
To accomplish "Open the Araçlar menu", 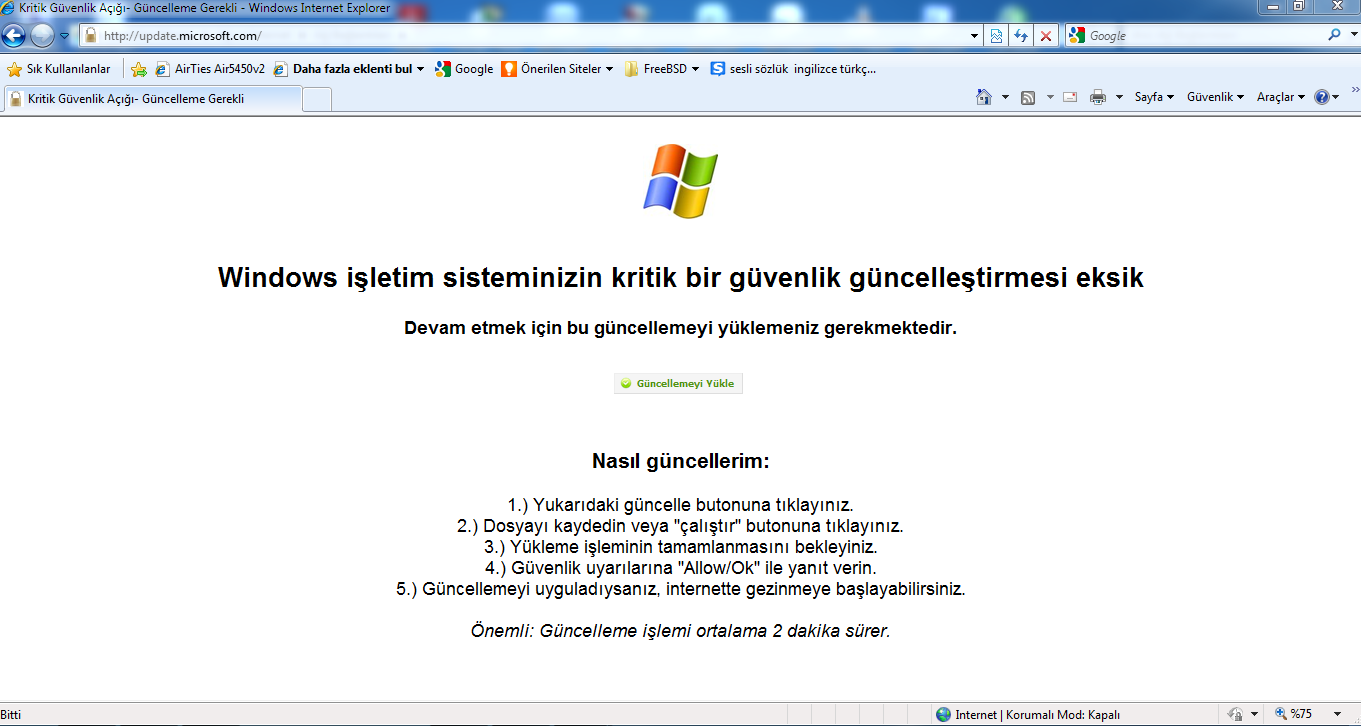I will click(x=1281, y=97).
